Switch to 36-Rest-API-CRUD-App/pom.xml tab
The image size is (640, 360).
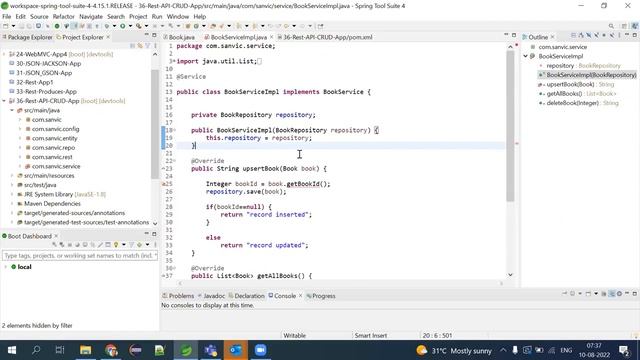pos(328,37)
